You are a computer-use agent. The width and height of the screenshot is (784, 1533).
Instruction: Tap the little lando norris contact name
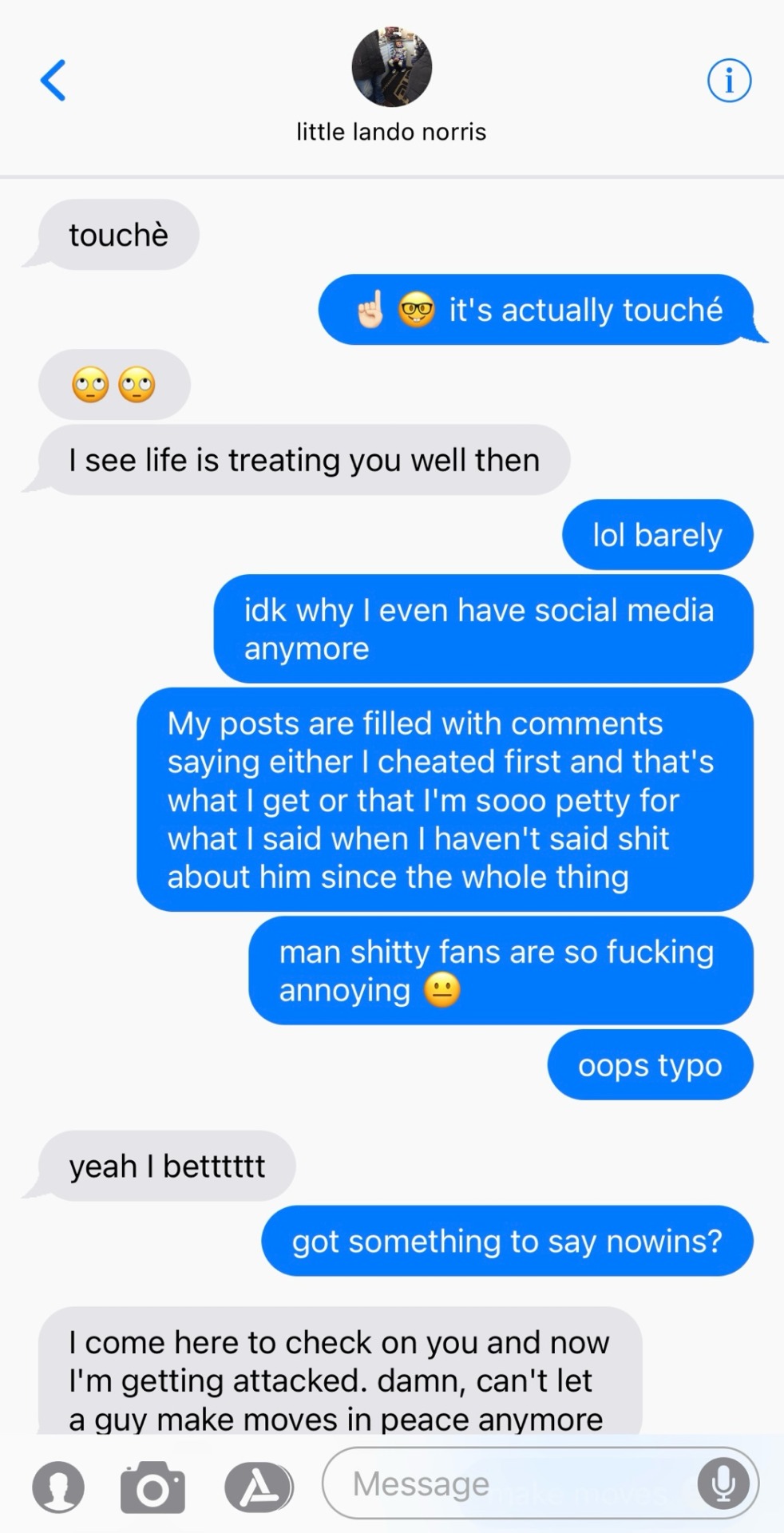[x=391, y=132]
